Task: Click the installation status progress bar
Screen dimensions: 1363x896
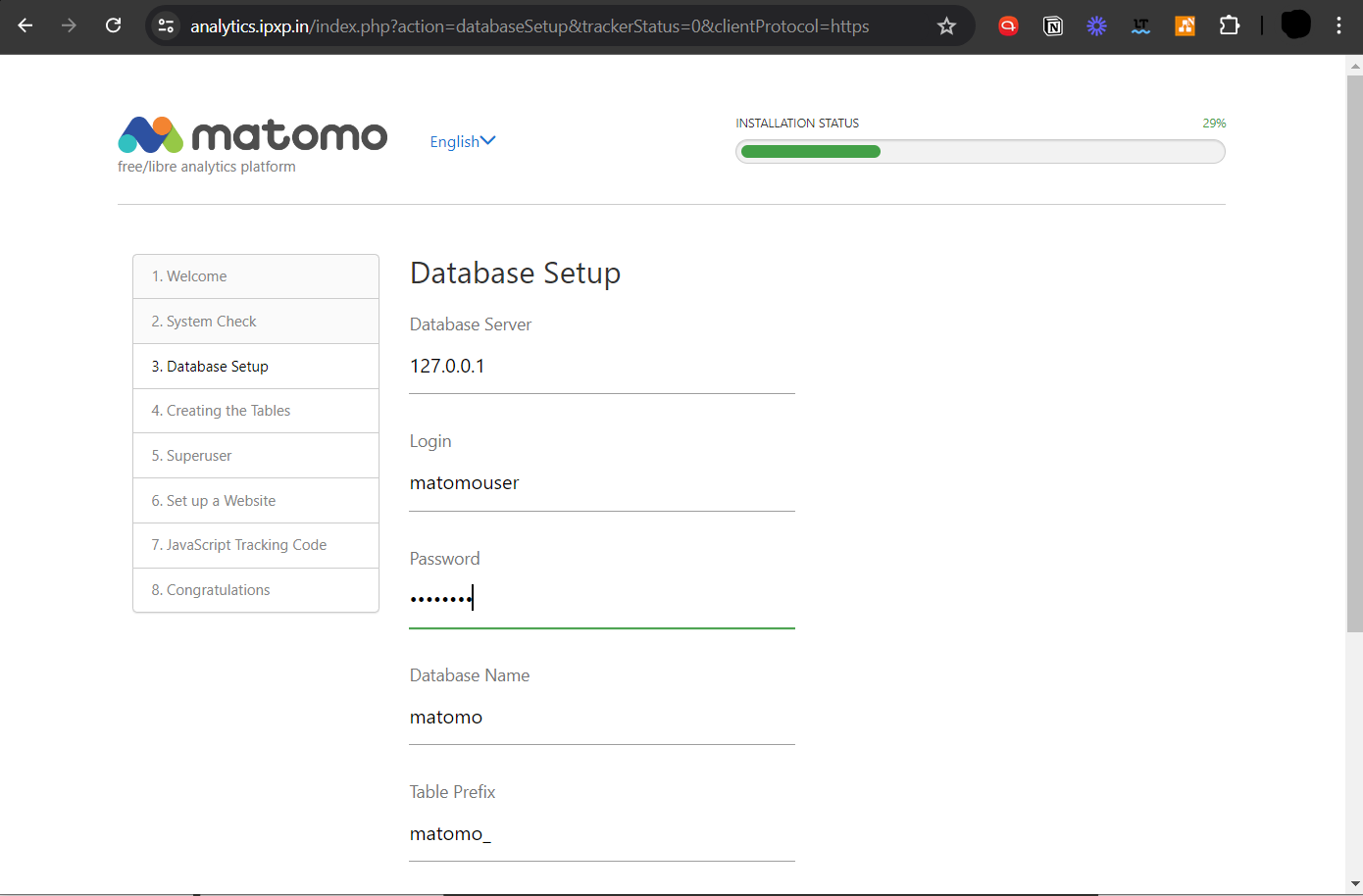Action: pyautogui.click(x=981, y=151)
